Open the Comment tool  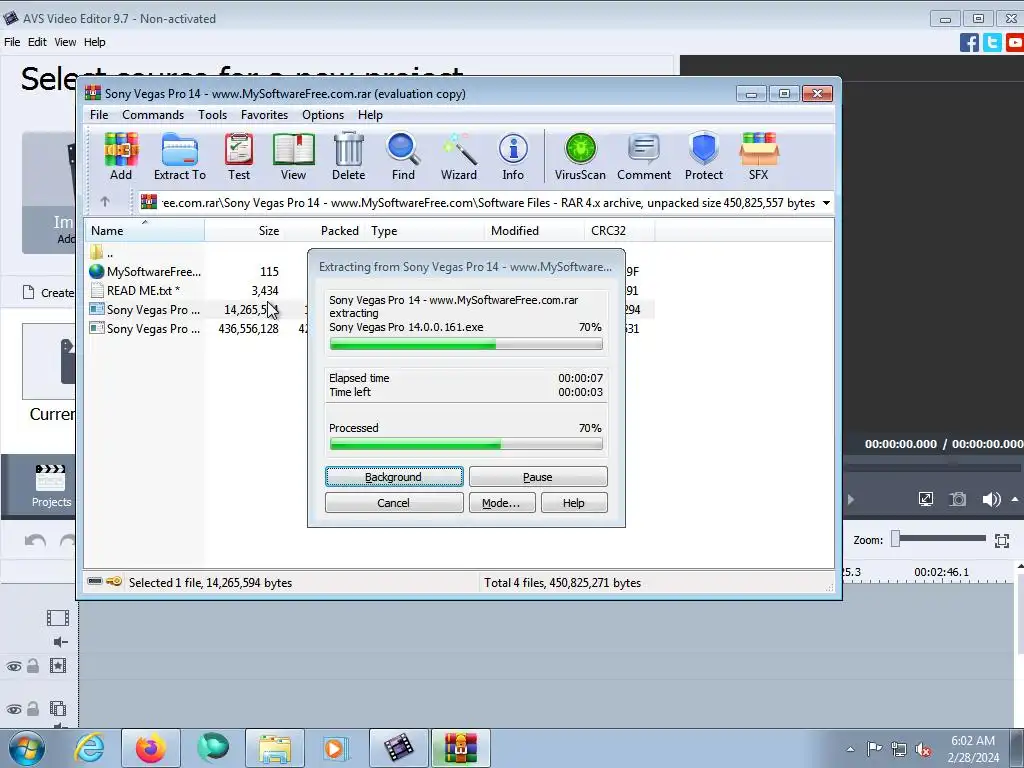pyautogui.click(x=644, y=157)
